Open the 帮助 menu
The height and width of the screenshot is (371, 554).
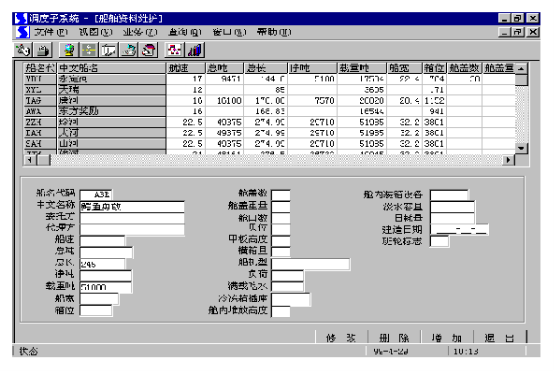click(274, 33)
